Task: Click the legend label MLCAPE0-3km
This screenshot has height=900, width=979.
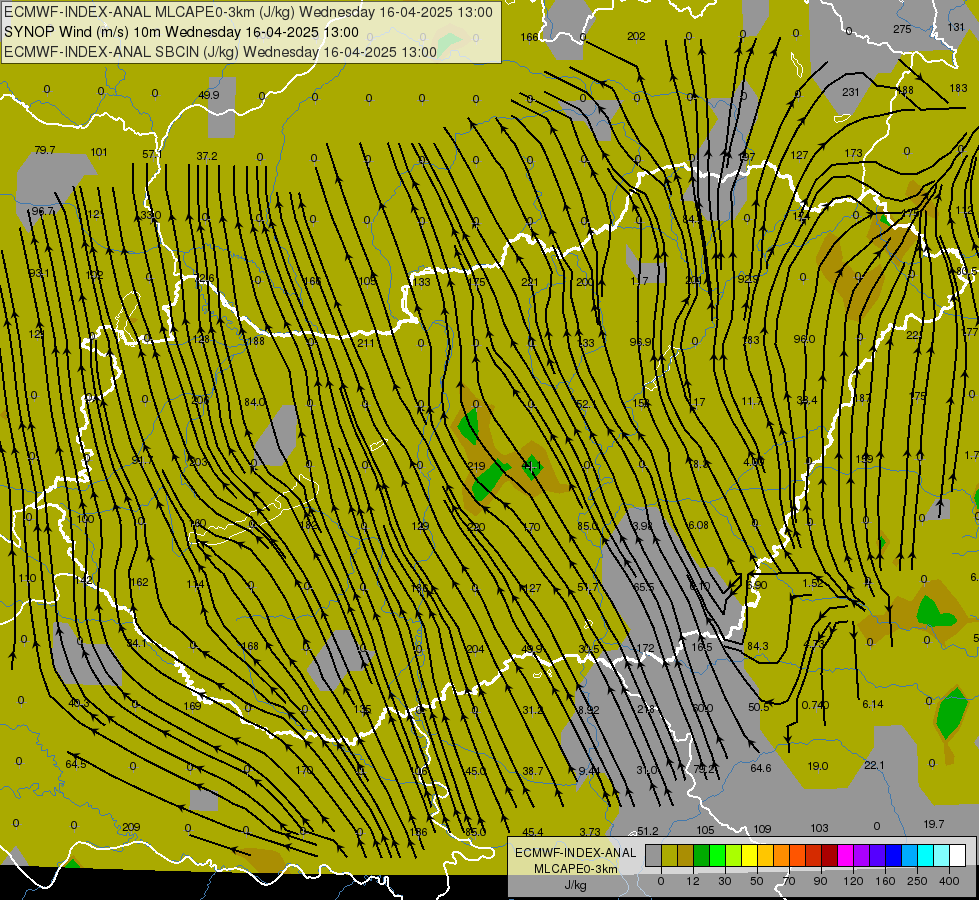Action: click(x=576, y=869)
